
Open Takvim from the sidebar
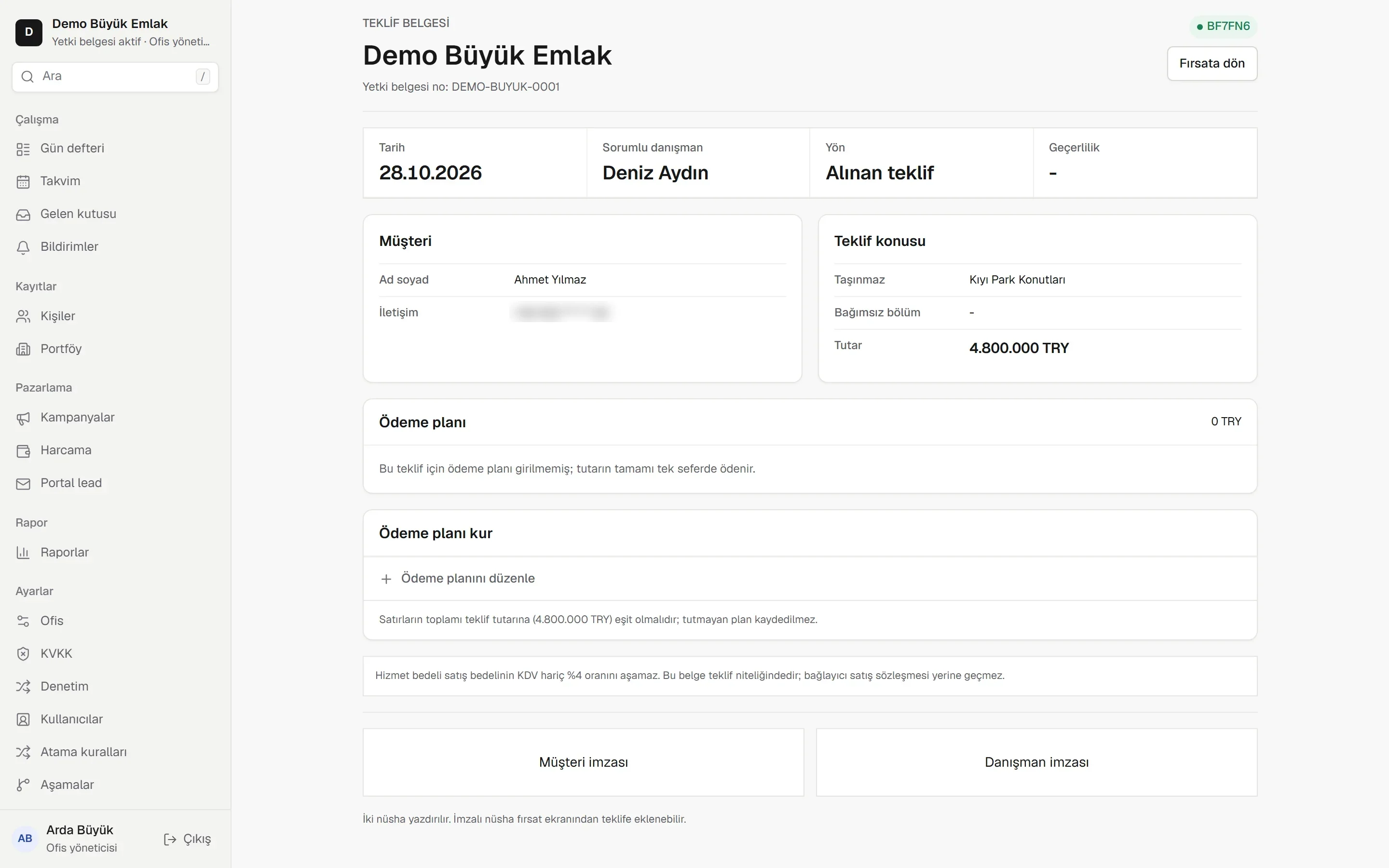click(115, 181)
